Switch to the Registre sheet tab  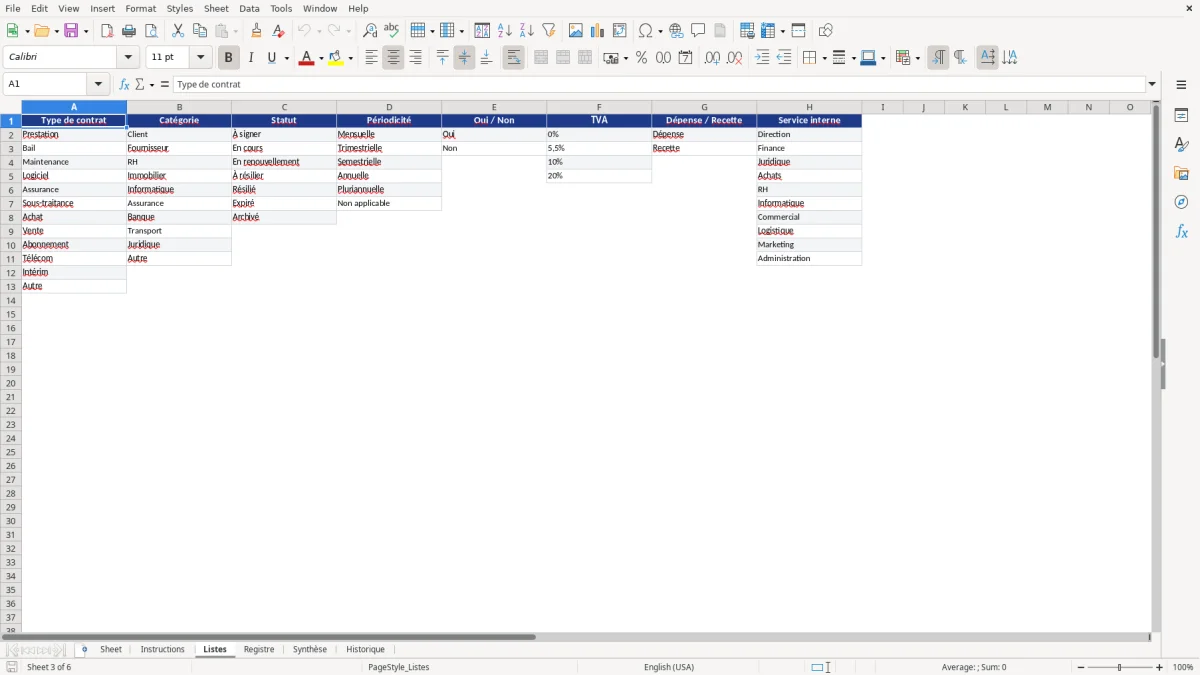[259, 649]
